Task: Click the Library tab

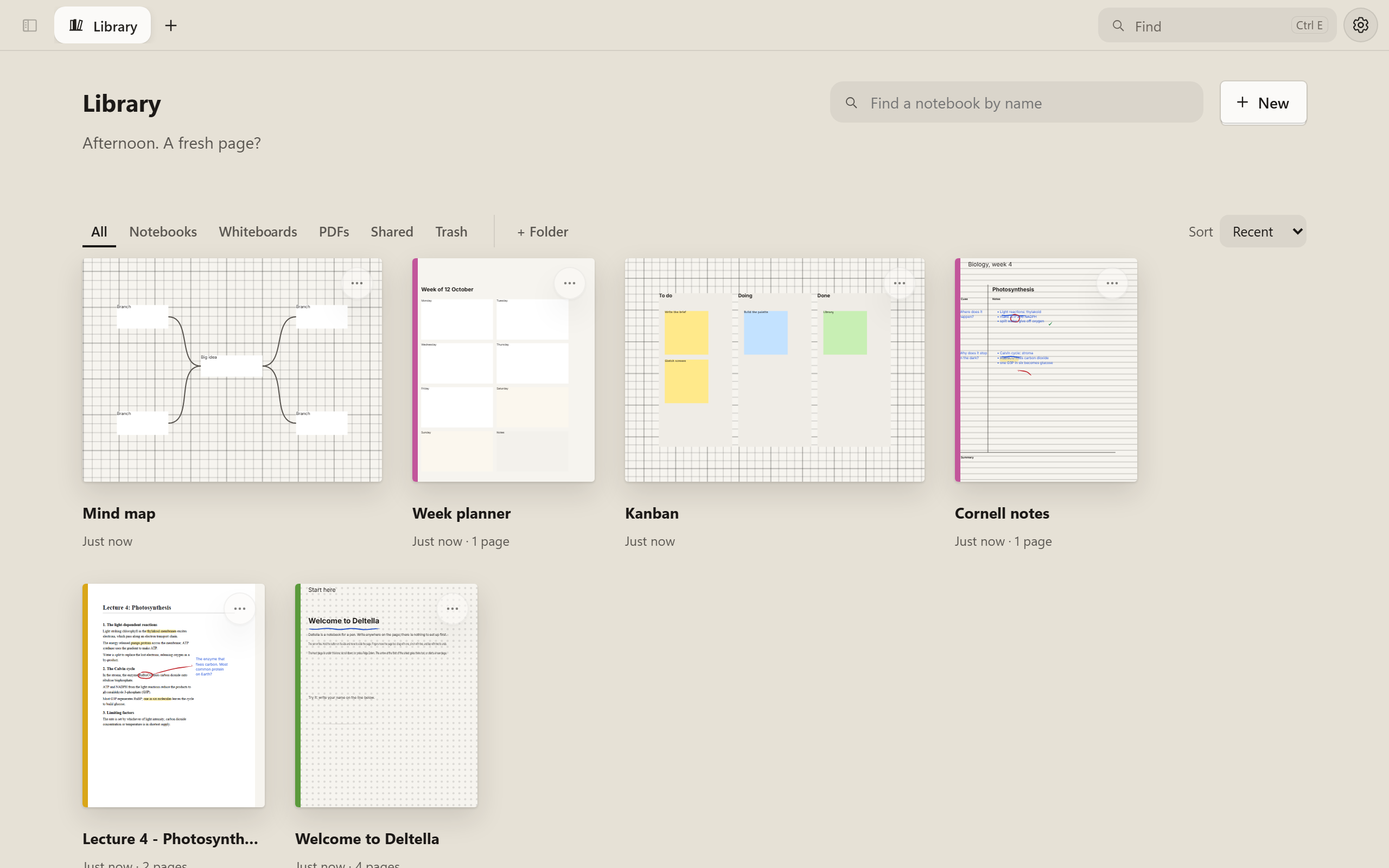Action: (103, 25)
